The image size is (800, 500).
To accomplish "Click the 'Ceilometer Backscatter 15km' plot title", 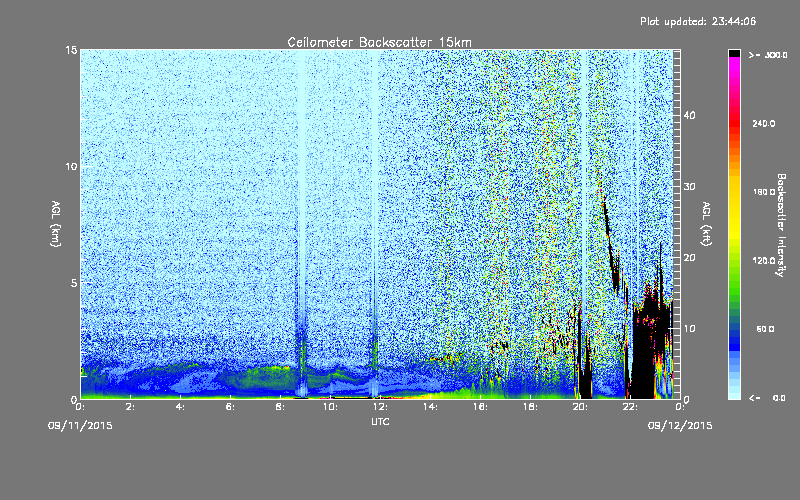I will coord(379,42).
